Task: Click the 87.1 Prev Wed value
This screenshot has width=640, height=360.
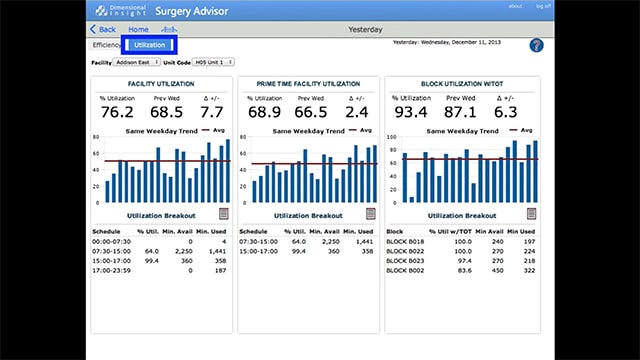Action: coord(460,112)
